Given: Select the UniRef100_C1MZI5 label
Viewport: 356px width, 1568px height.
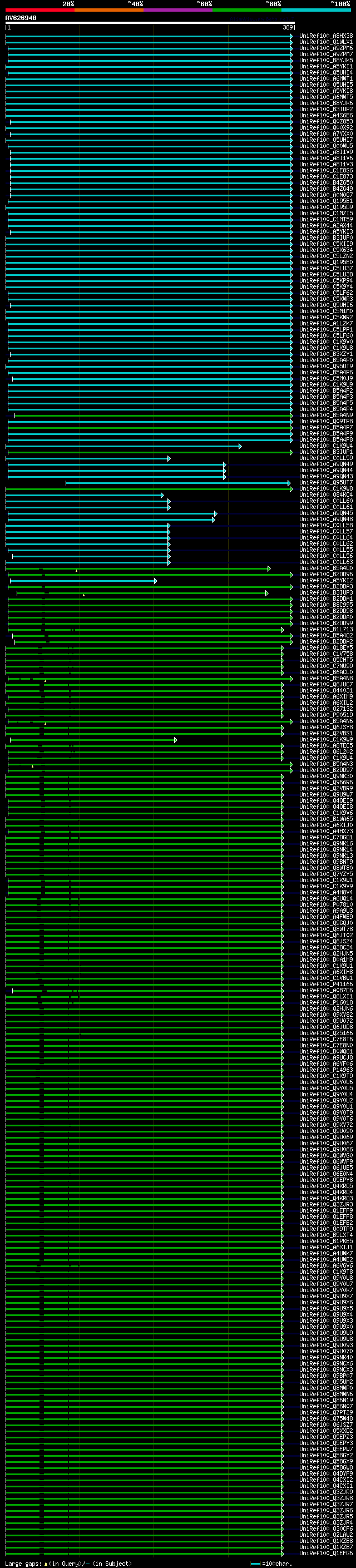Looking at the screenshot, I should pyautogui.click(x=326, y=213).
